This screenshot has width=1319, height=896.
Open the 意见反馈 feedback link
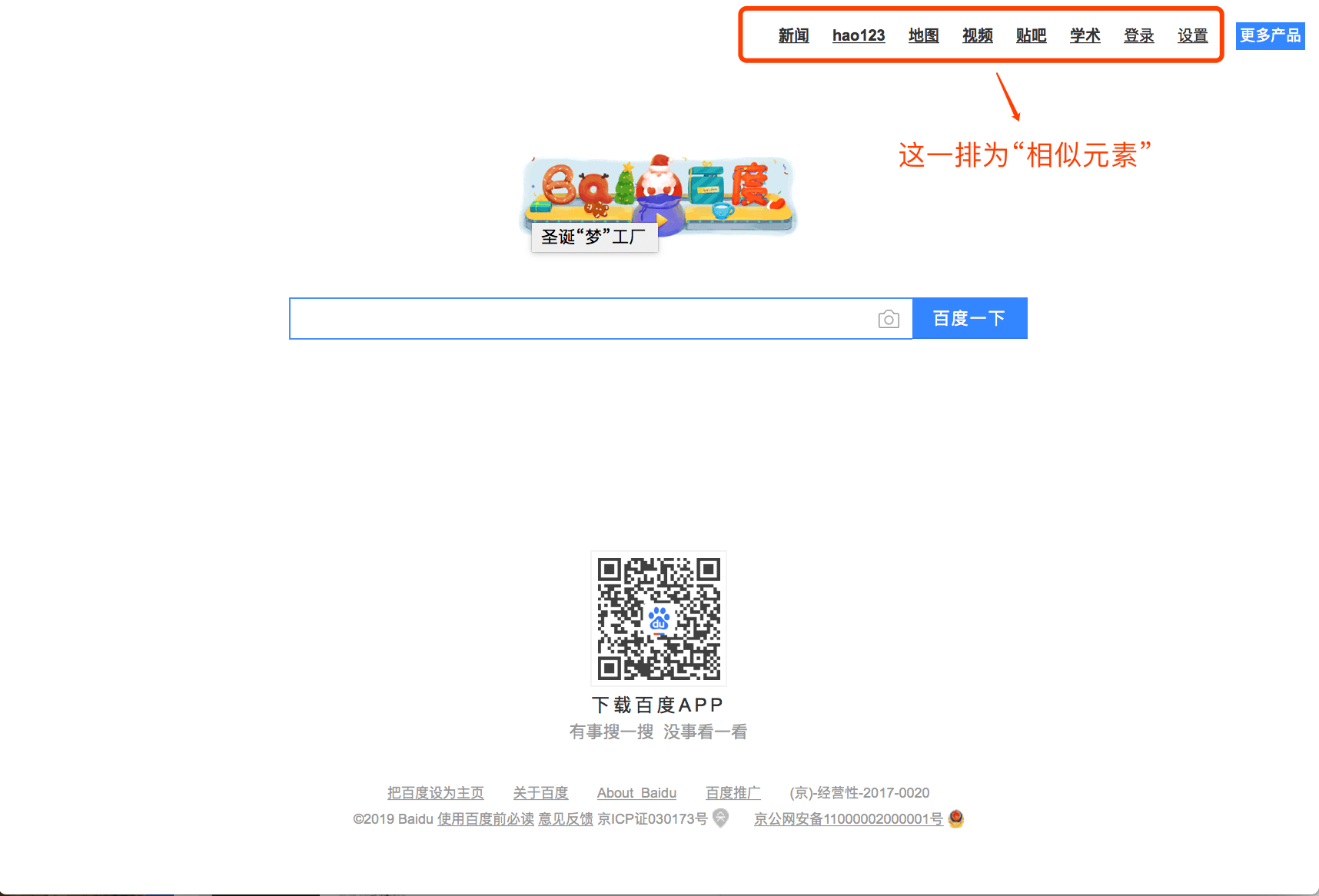pos(566,819)
